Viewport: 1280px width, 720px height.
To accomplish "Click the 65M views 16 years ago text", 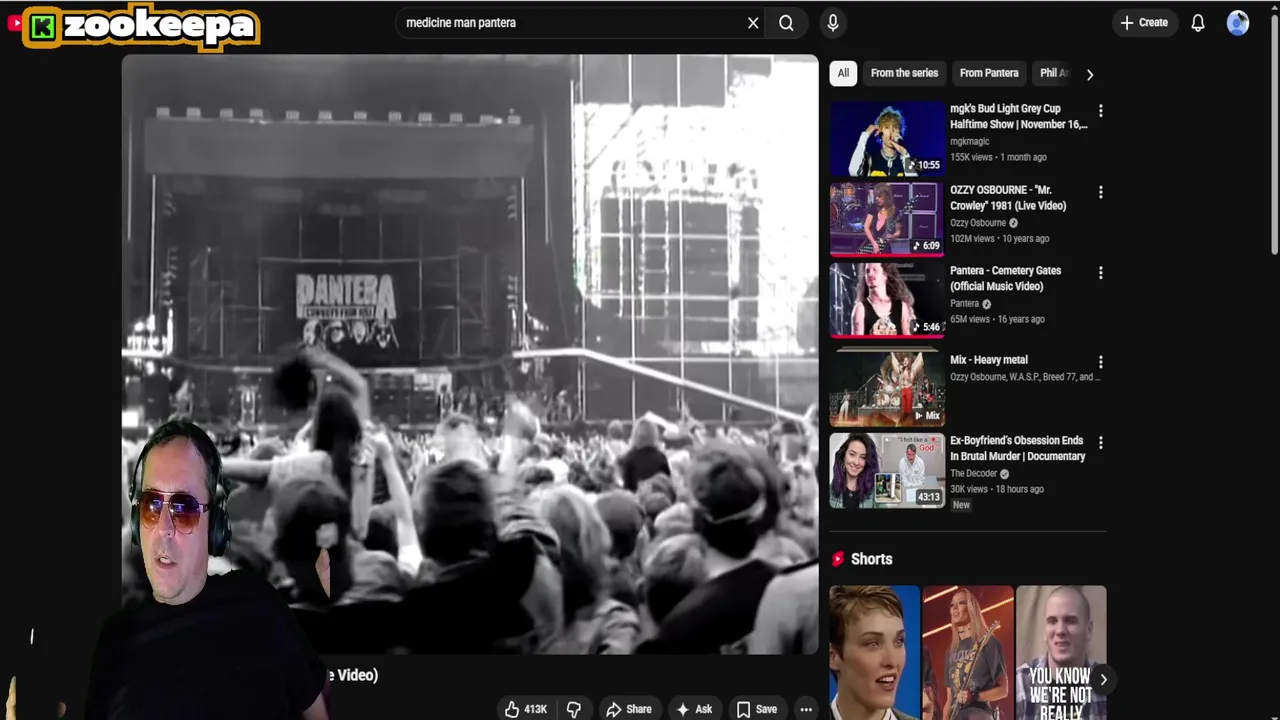I will 997,319.
